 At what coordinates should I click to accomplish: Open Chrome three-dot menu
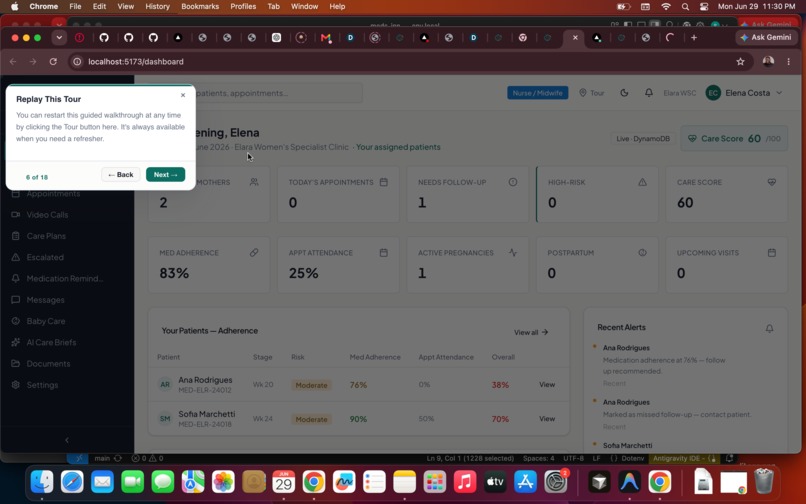click(789, 62)
